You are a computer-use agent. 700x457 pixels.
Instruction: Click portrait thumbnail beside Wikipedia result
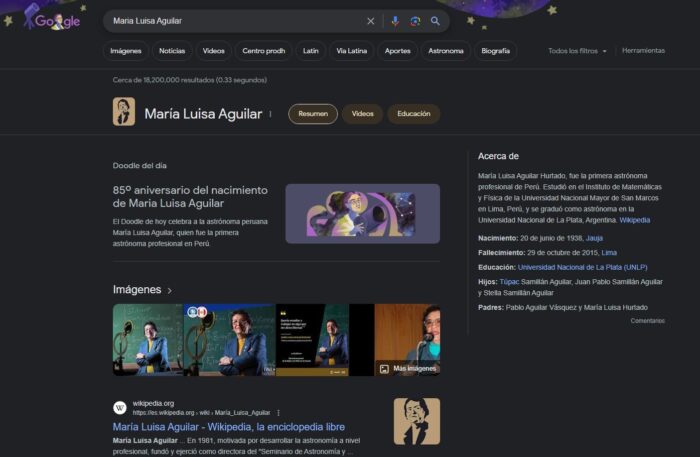417,422
